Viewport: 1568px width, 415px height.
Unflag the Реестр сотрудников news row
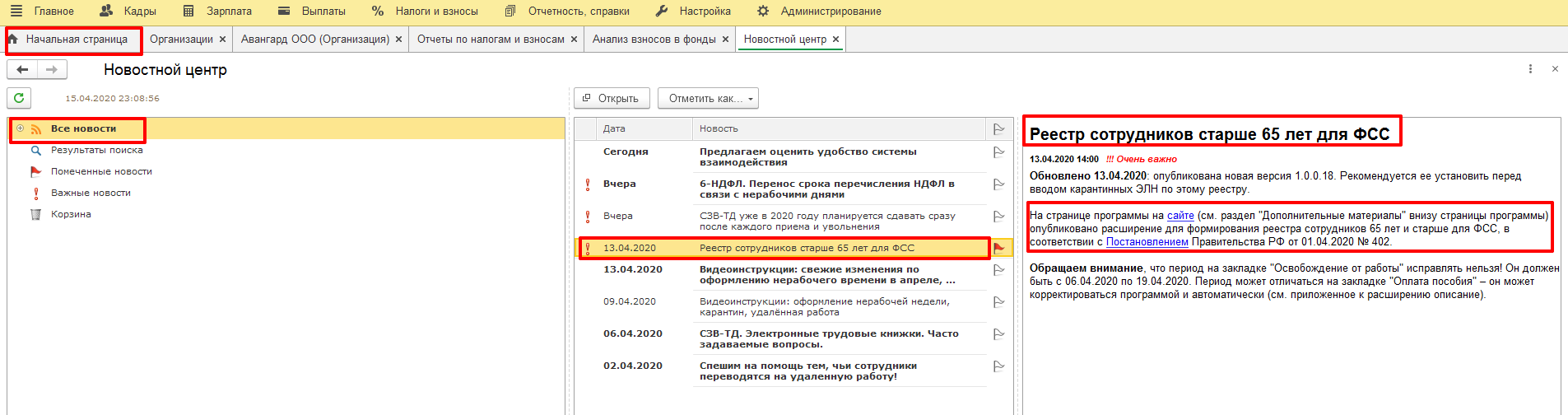[x=998, y=248]
